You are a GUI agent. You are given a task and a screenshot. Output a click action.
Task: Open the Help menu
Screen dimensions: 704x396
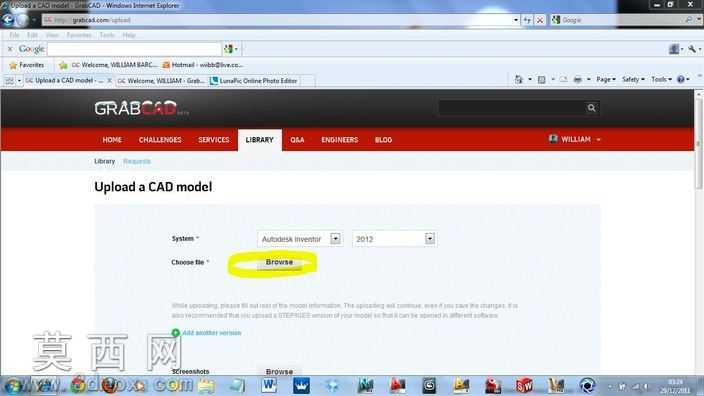(x=129, y=35)
